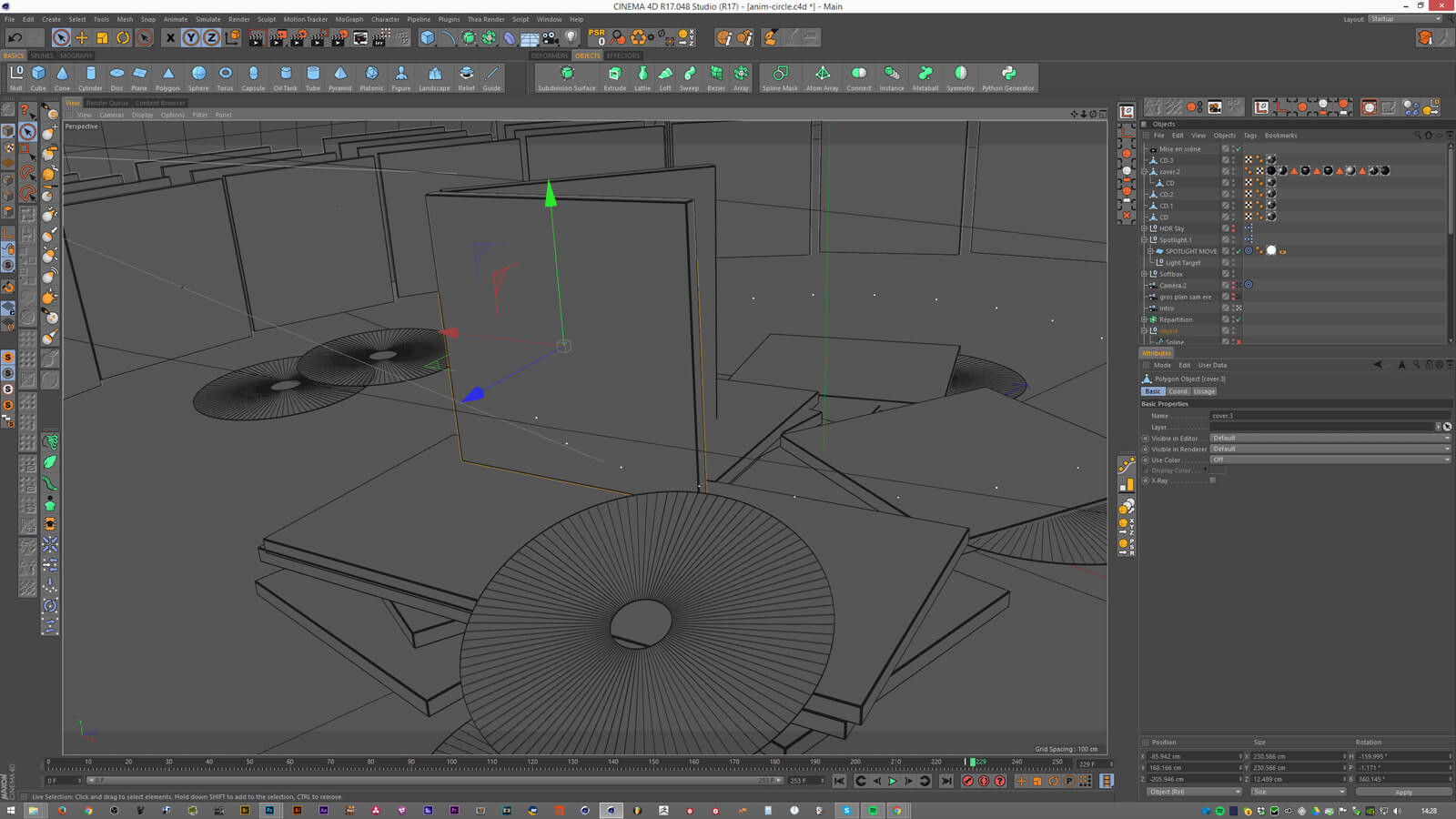The width and height of the screenshot is (1456, 819).
Task: Add a Sphere primitive
Action: [x=198, y=78]
